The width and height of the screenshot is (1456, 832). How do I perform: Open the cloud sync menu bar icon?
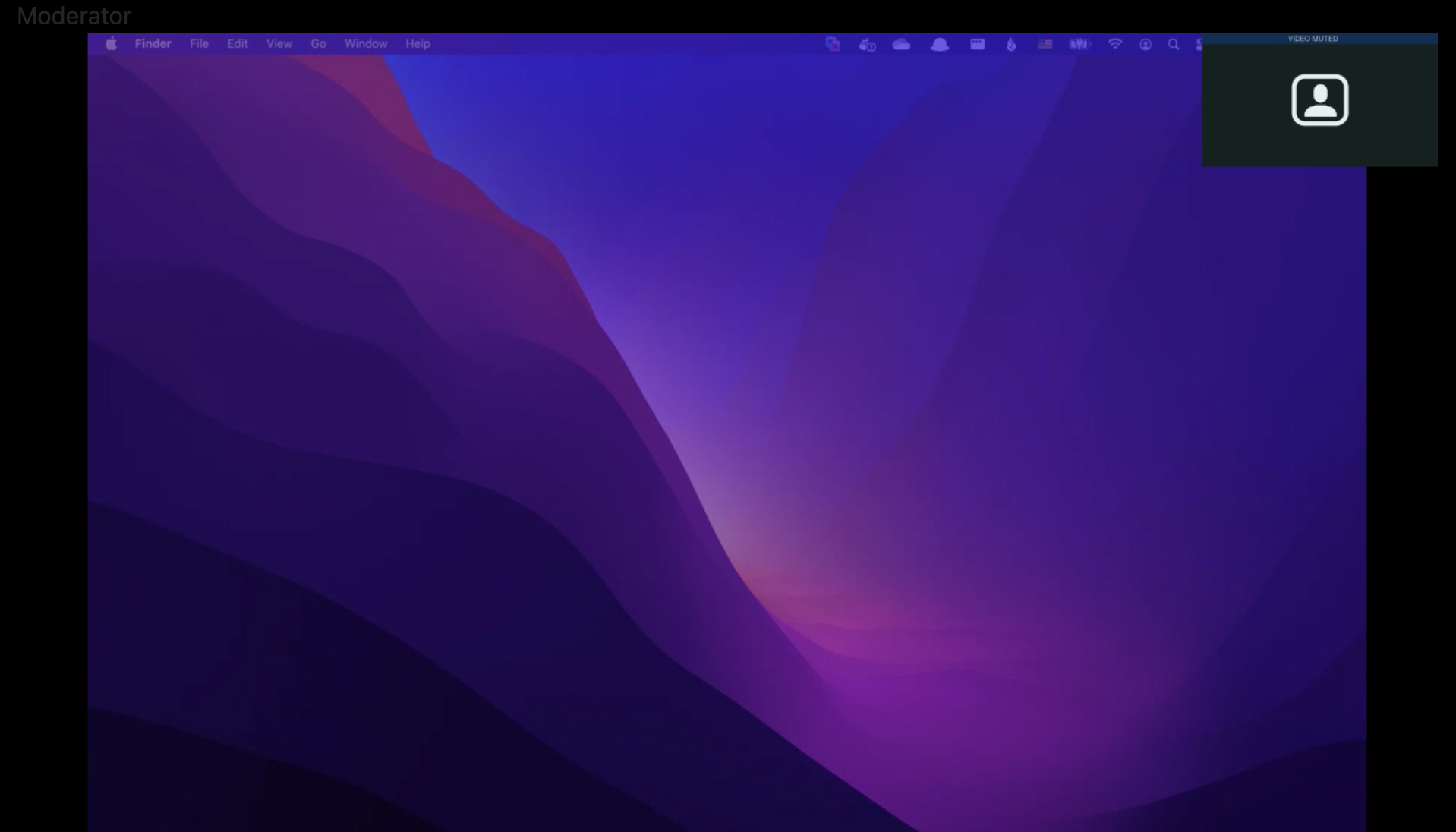click(x=901, y=45)
